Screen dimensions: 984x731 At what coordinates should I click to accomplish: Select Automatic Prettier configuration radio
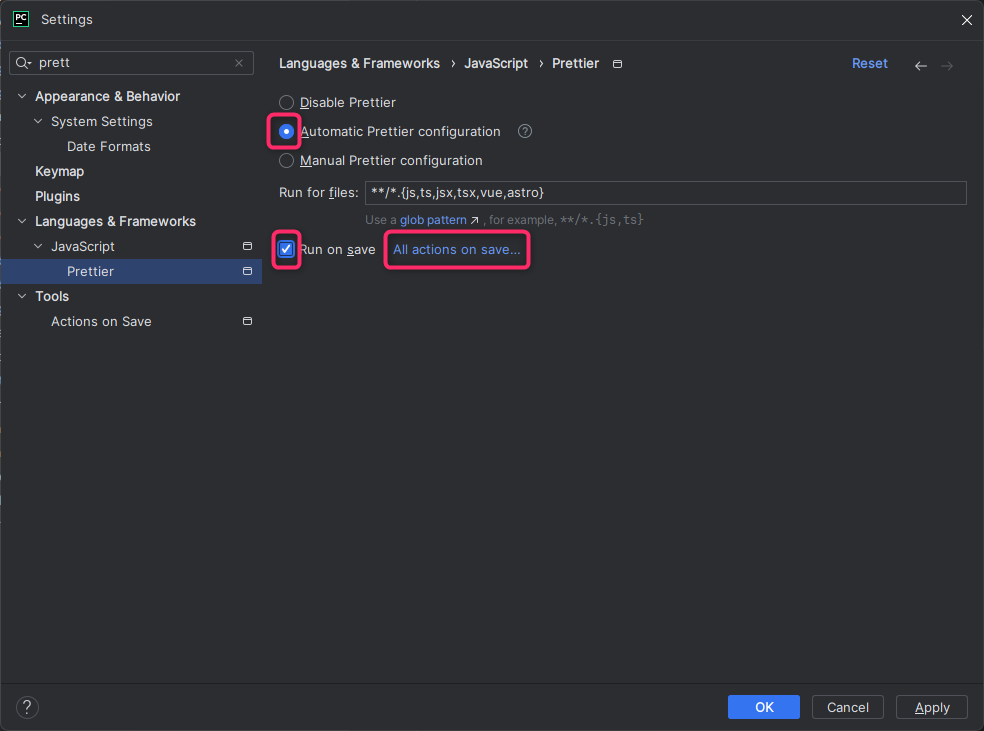pos(286,132)
